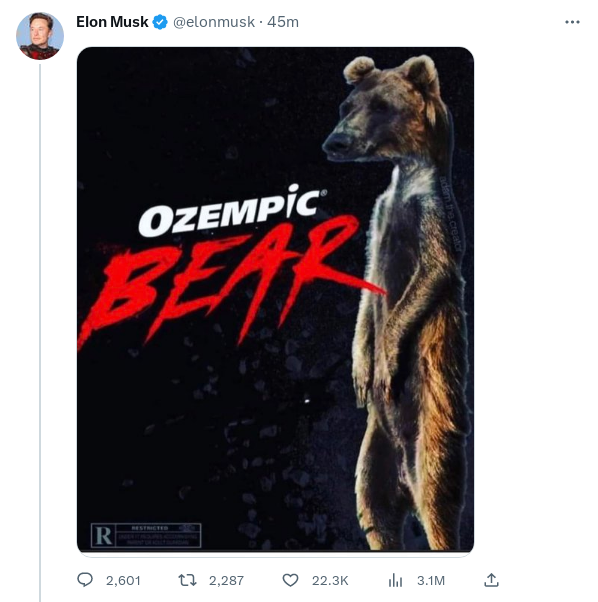598x602 pixels.
Task: Click the R restricted rating box in poster
Action: (146, 535)
